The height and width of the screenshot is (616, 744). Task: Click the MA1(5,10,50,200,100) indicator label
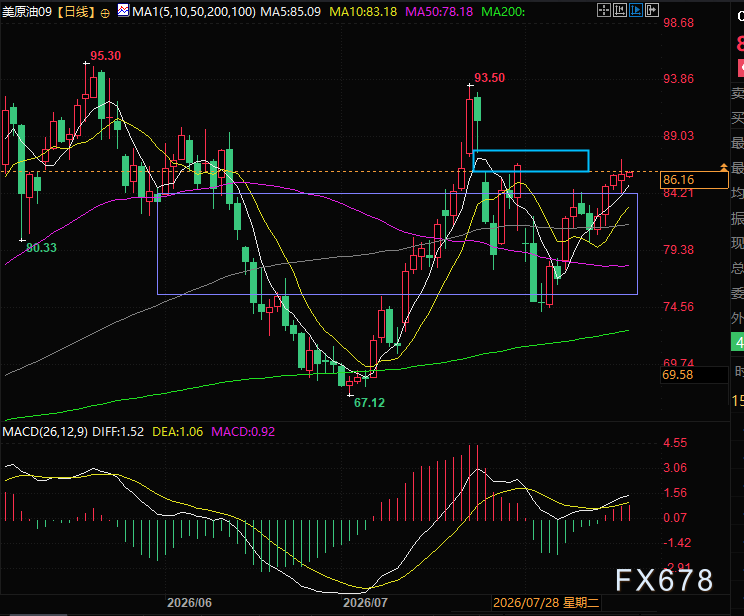[x=194, y=12]
